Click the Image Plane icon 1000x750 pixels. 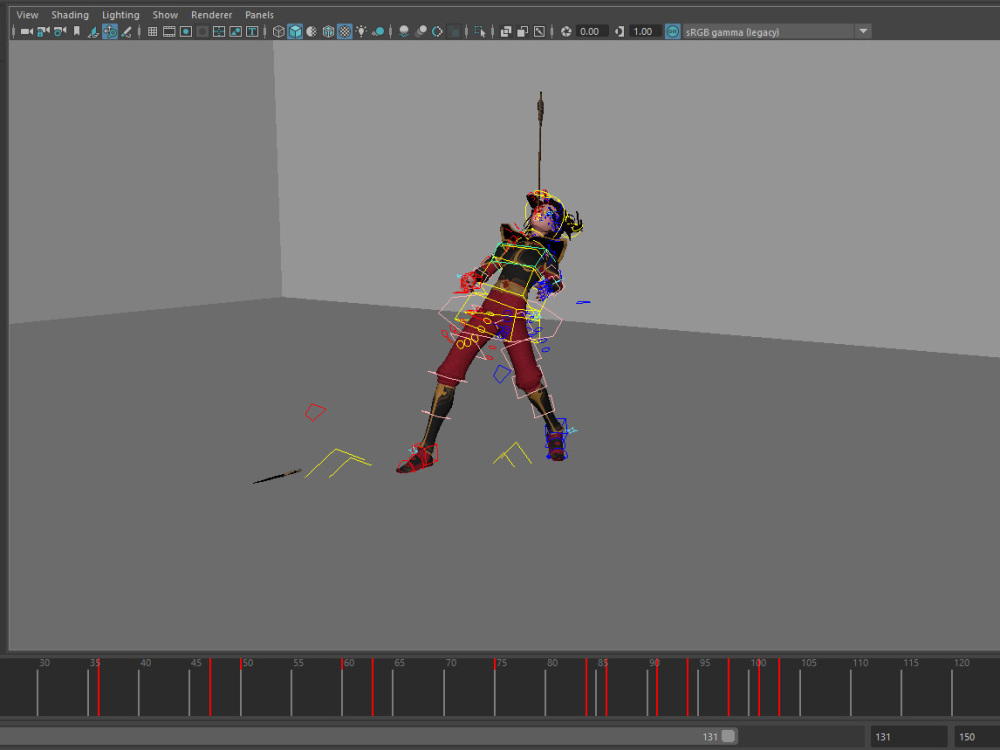coord(93,31)
